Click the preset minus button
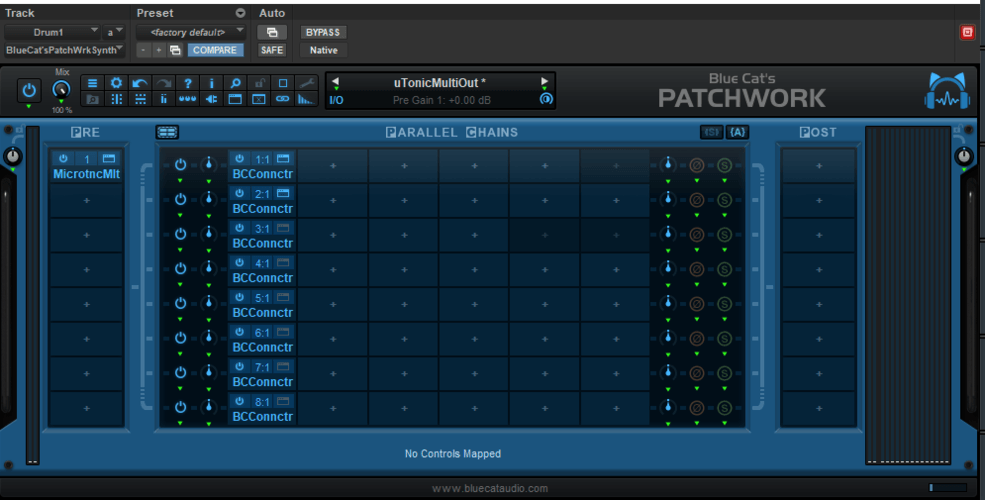Image resolution: width=985 pixels, height=500 pixels. point(144,50)
